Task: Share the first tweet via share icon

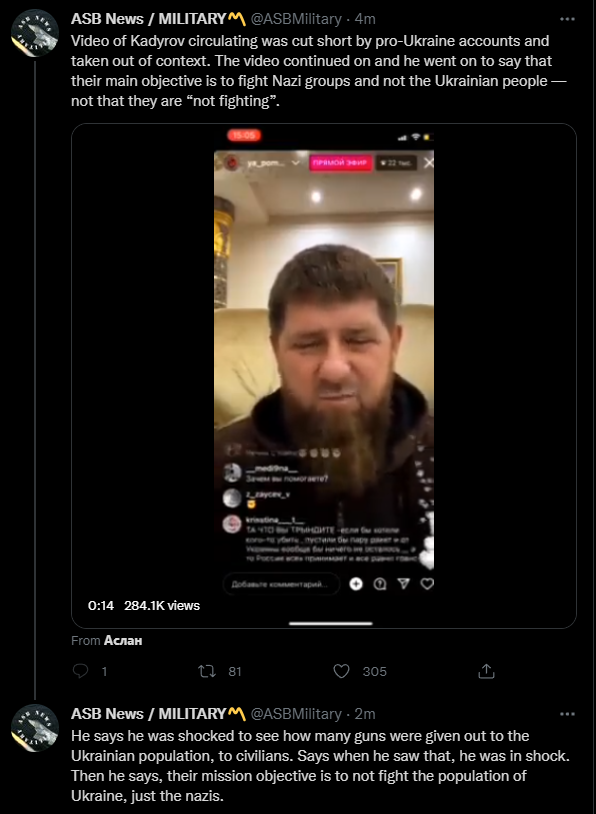Action: coord(486,671)
